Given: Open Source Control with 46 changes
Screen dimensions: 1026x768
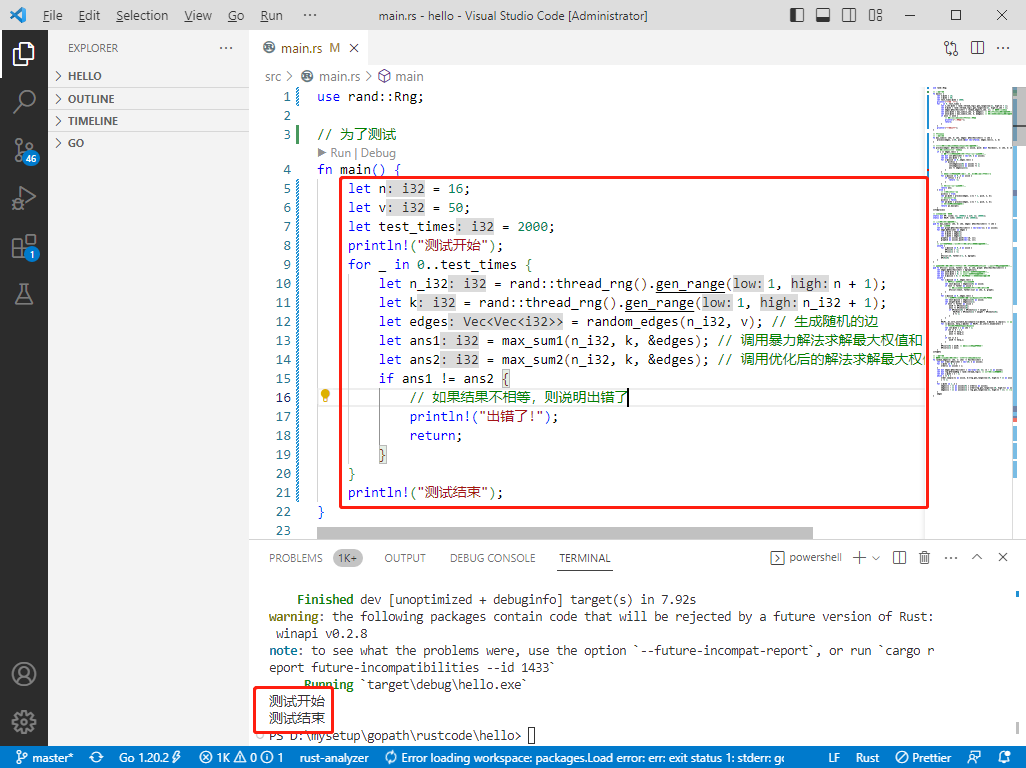Looking at the screenshot, I should click(x=24, y=150).
